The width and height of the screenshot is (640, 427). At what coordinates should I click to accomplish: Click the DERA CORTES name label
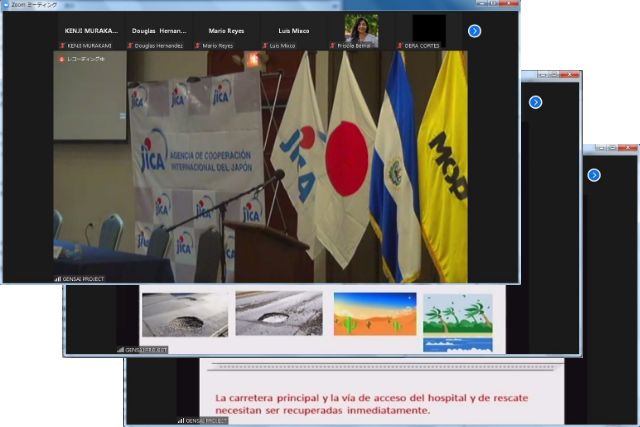(422, 46)
